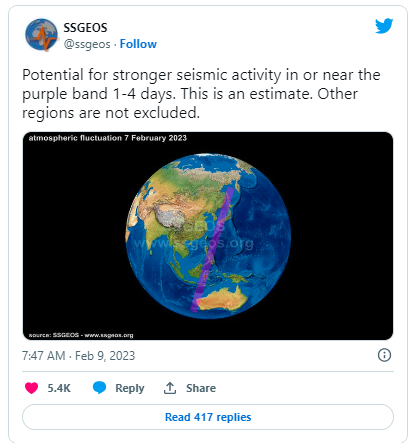Click the 5.4K likes count
Image resolution: width=415 pixels, height=448 pixels.
pos(59,388)
